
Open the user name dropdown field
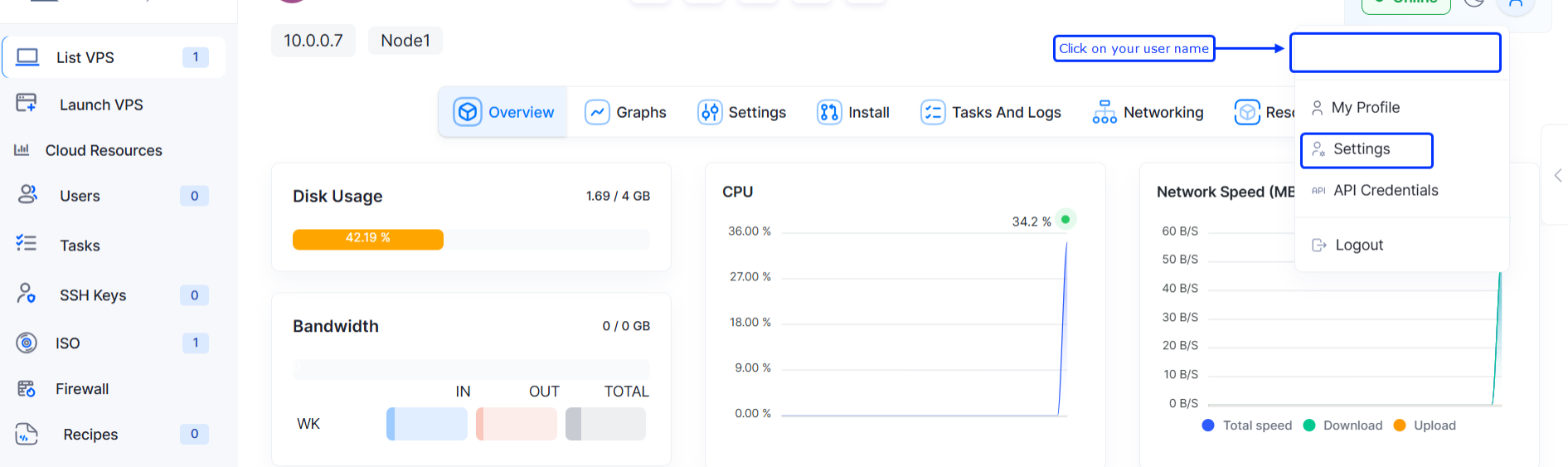(1395, 53)
